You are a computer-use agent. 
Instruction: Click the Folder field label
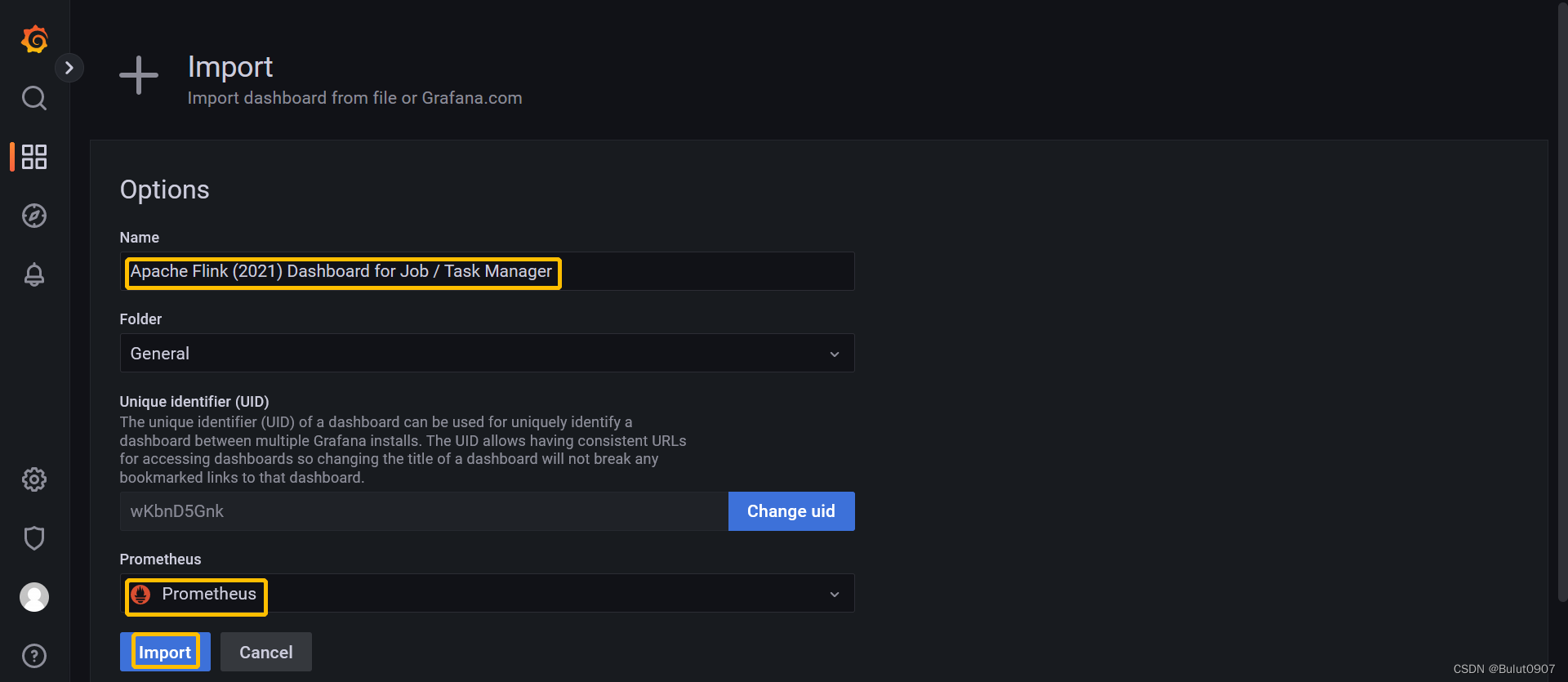tap(140, 319)
